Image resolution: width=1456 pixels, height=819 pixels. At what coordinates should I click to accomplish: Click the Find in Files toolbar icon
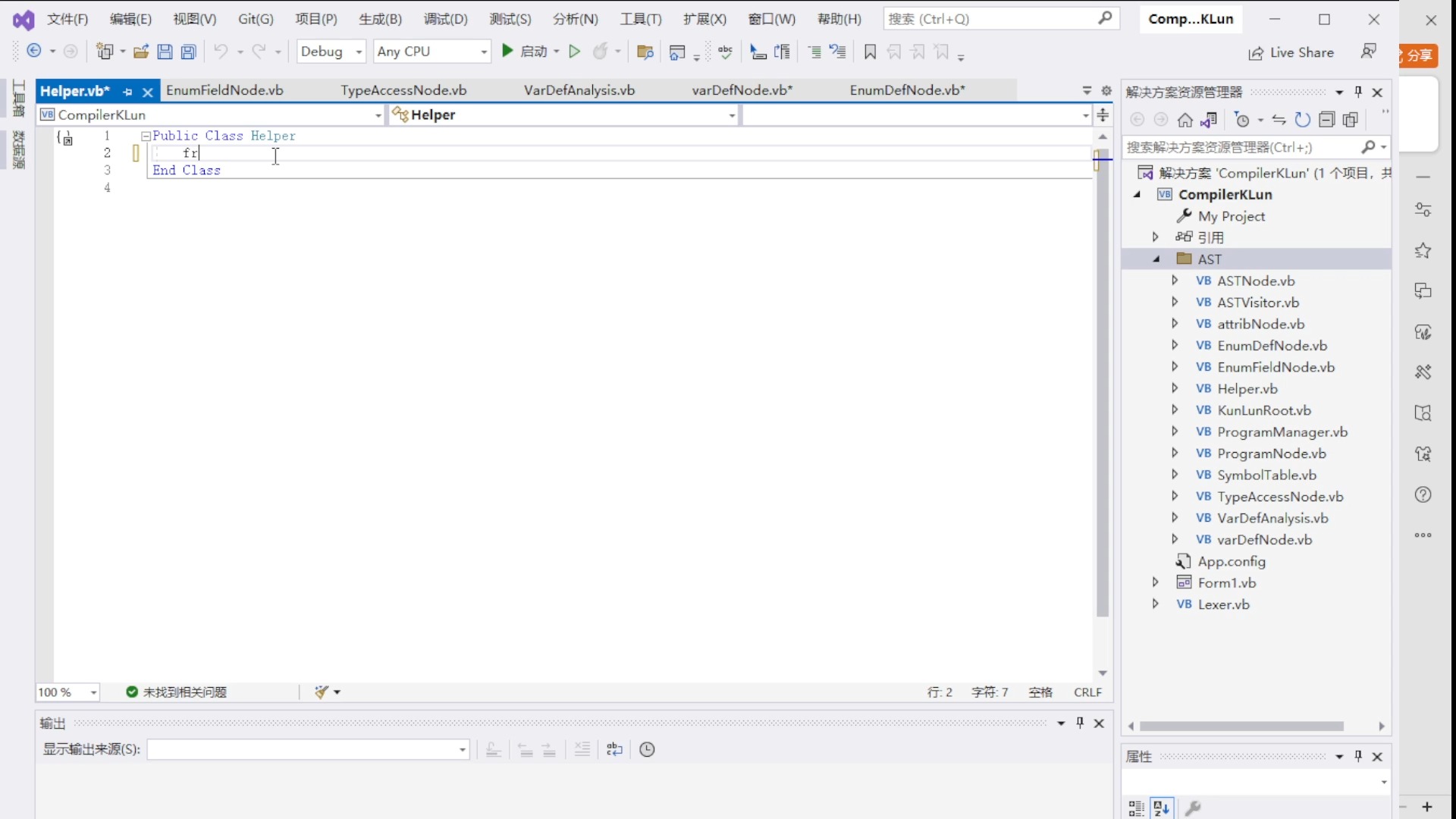(x=645, y=52)
